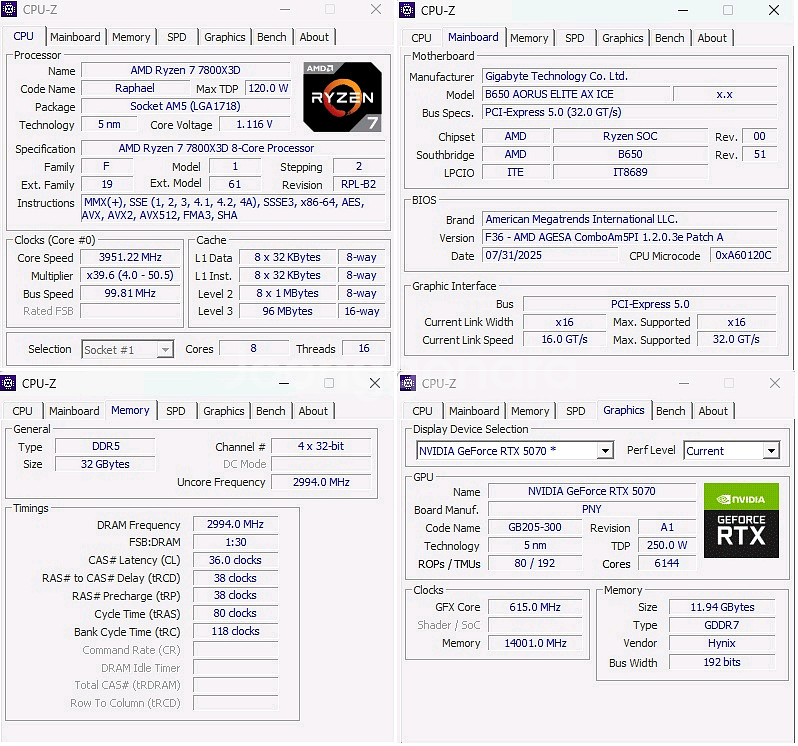Screen dimensions: 798x746
Task: Go to Mainboard tab in the Memory window
Action: (74, 411)
